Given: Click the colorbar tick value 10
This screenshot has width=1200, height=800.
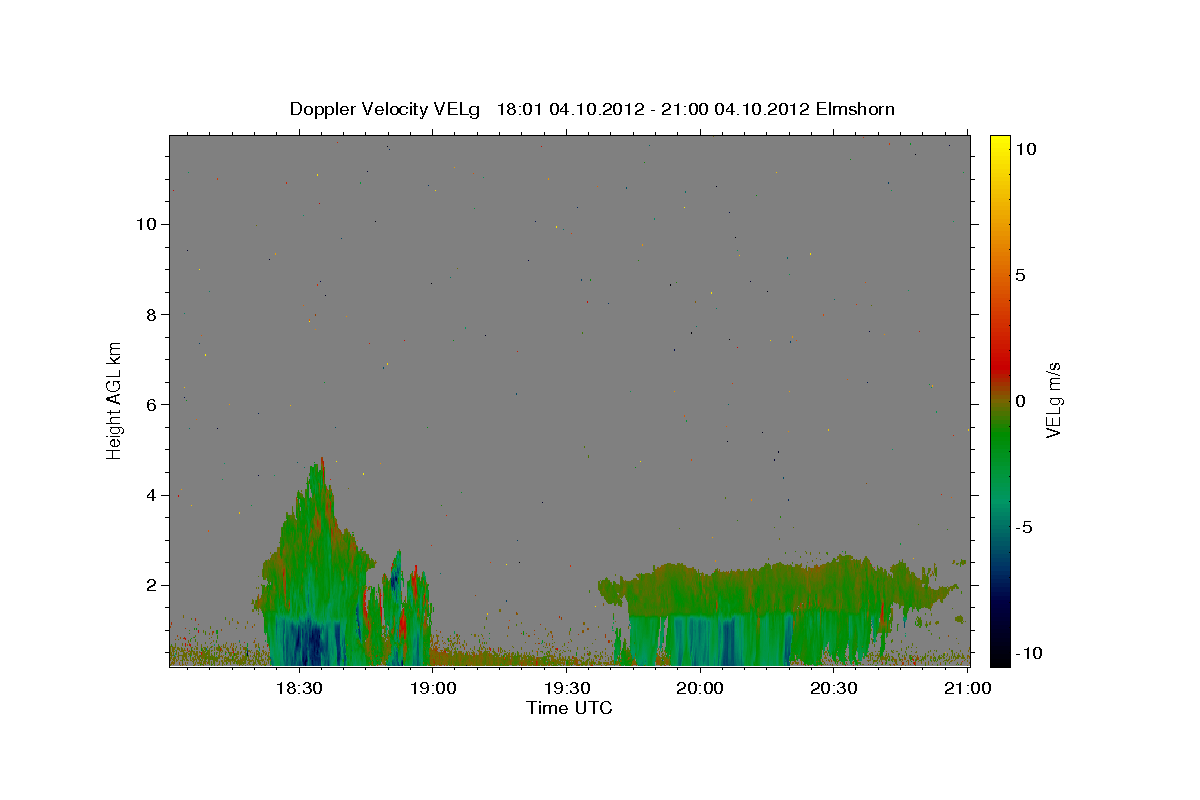Looking at the screenshot, I should tap(1026, 148).
